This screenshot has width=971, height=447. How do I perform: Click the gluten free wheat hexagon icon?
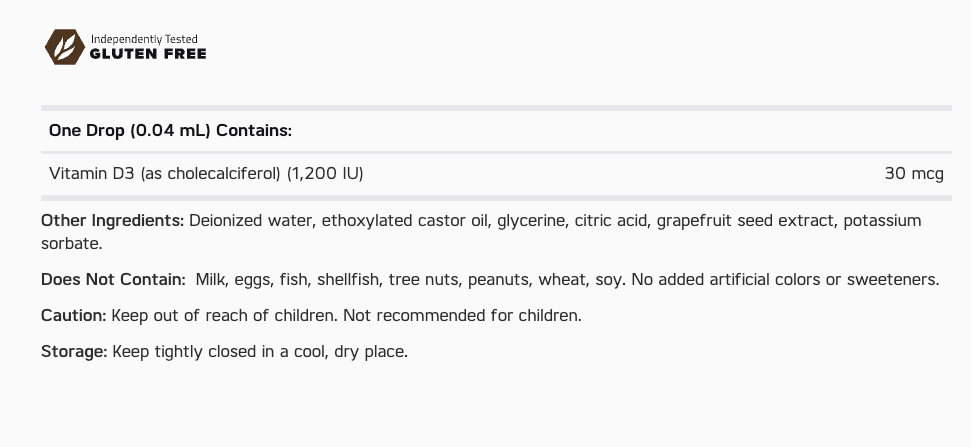click(65, 46)
